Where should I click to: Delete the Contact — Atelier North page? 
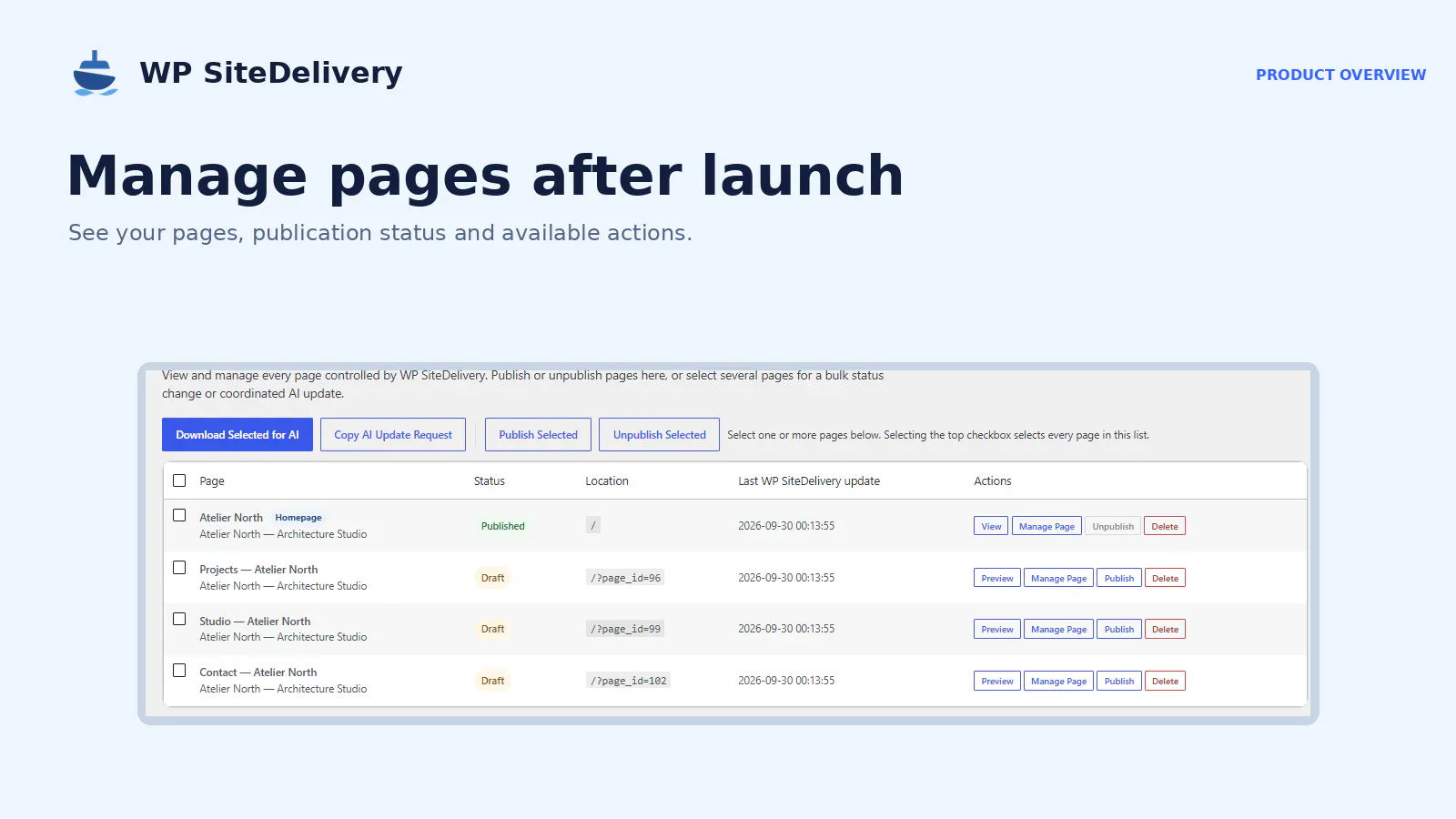click(x=1165, y=681)
